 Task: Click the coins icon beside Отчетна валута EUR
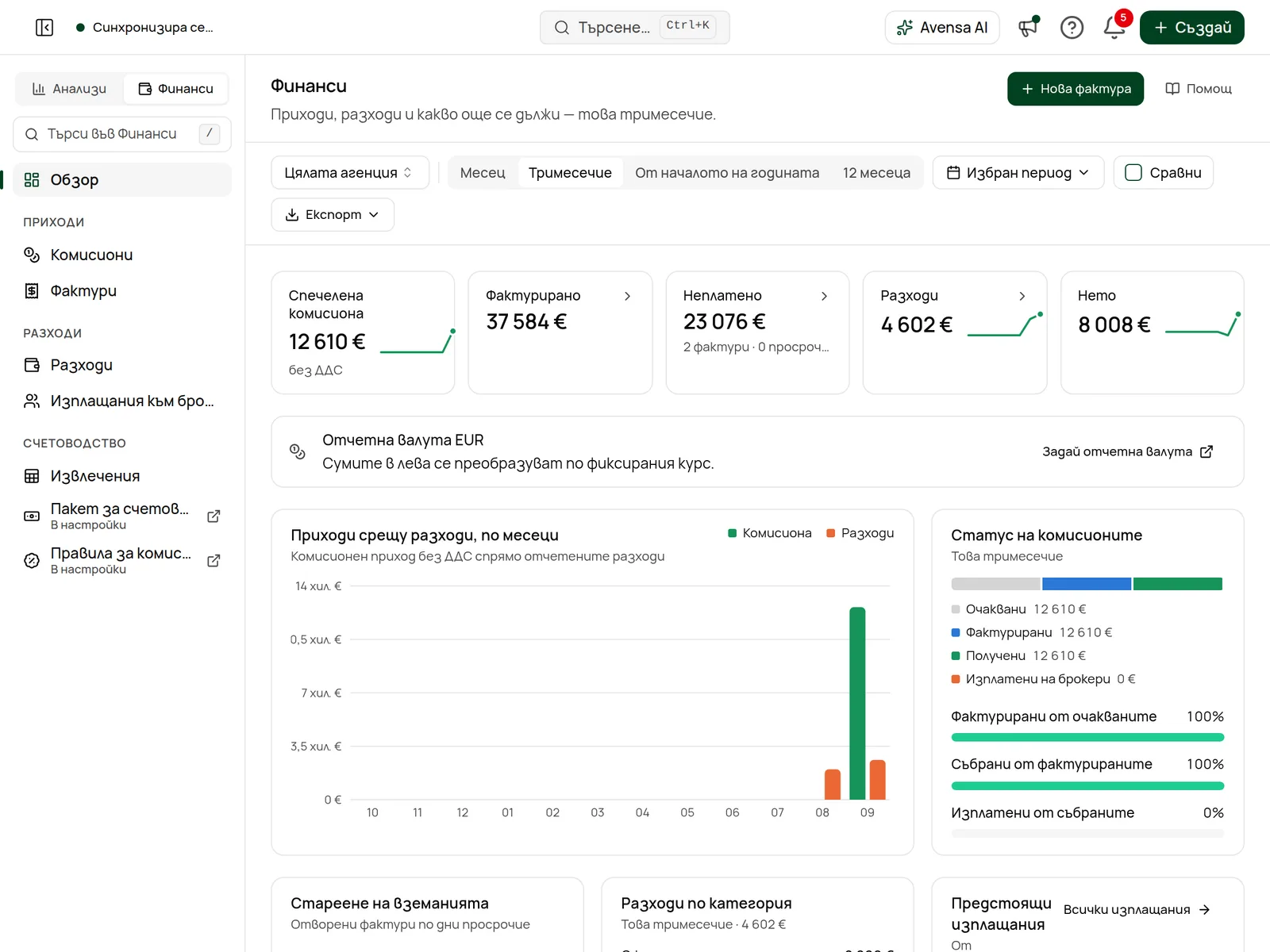tap(298, 451)
